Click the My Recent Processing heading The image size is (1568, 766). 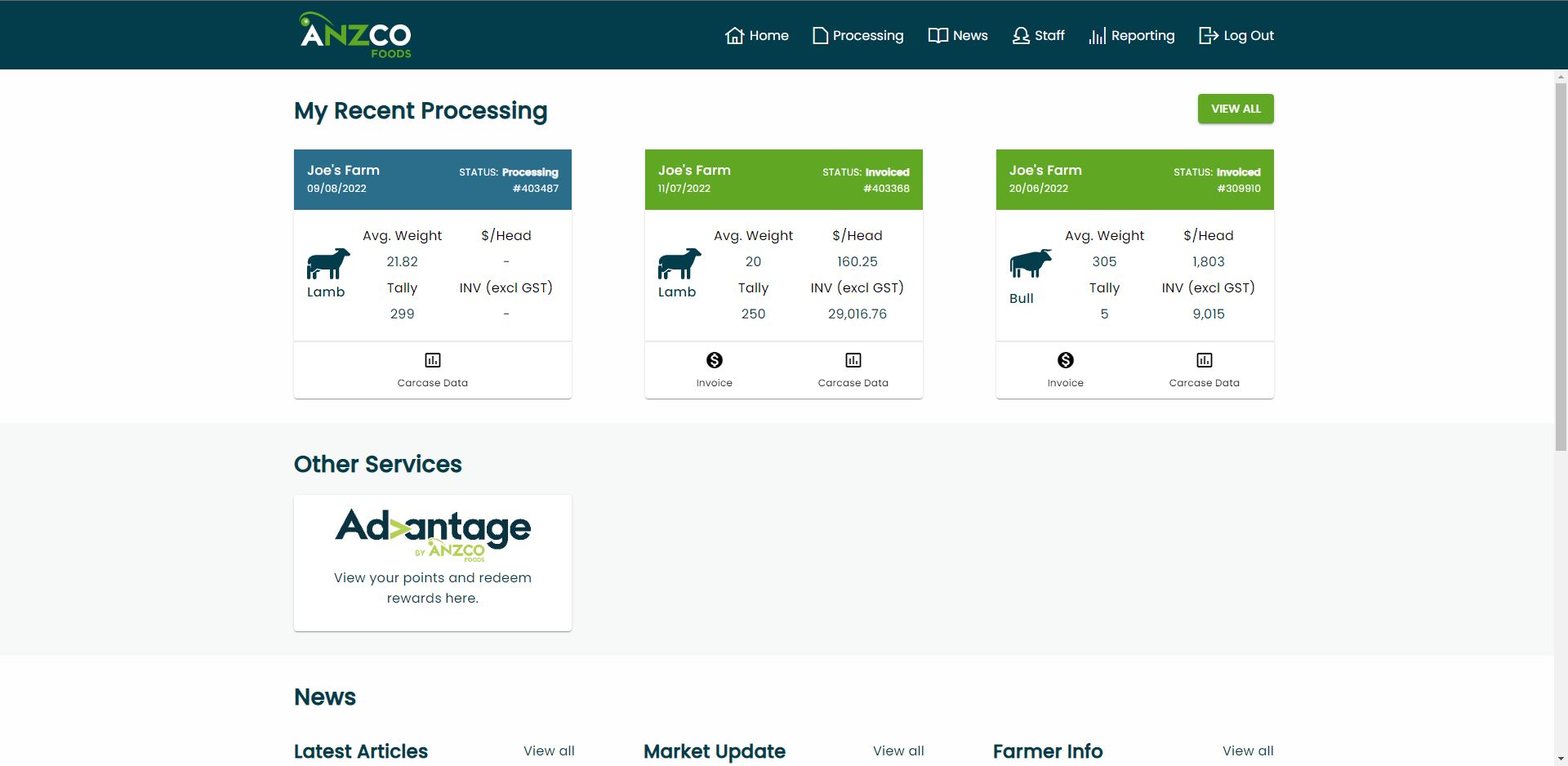click(x=421, y=110)
